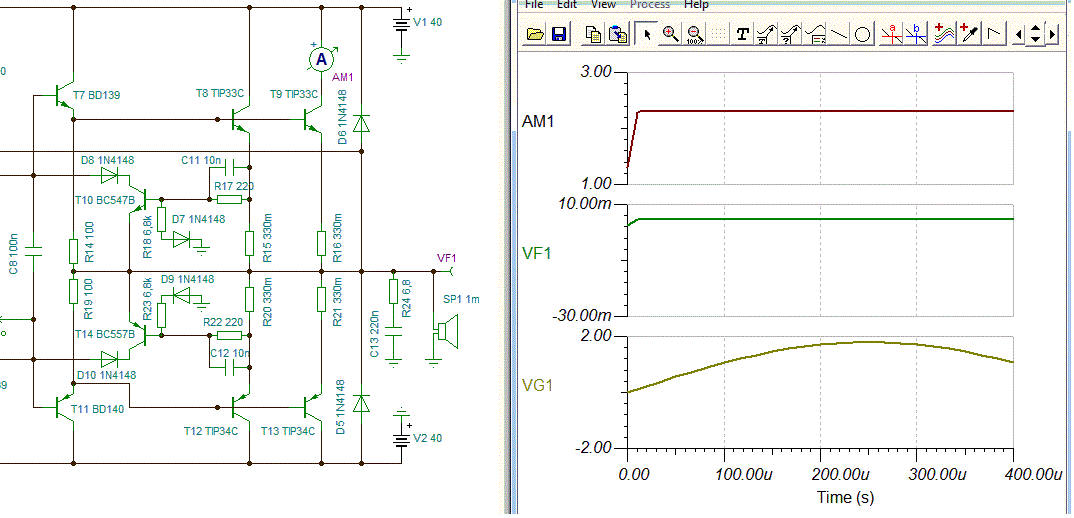This screenshot has width=1074, height=518.
Task: Select the circle drawing tool
Action: pos(863,34)
